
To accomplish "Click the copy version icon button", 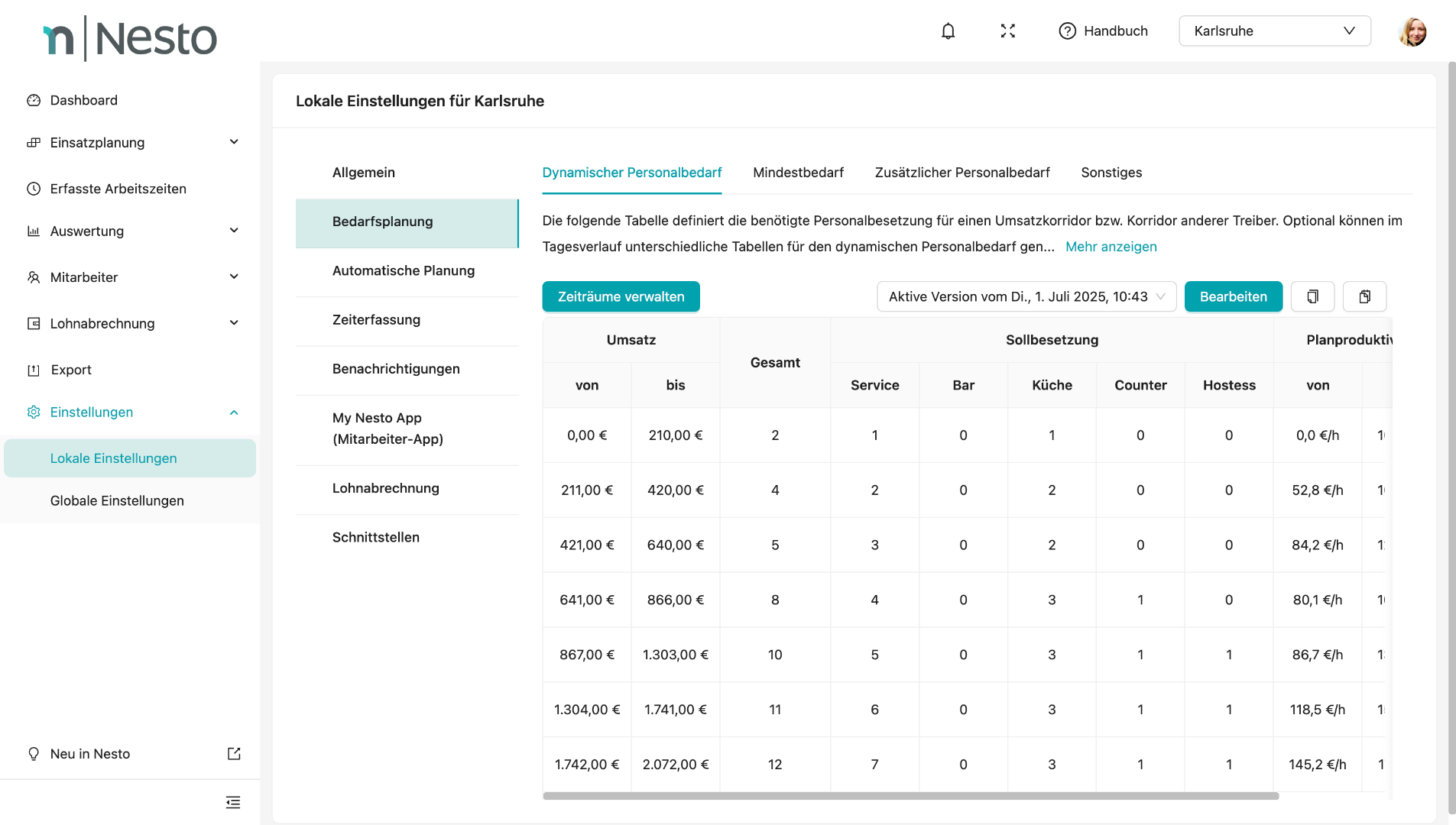I will (x=1312, y=296).
